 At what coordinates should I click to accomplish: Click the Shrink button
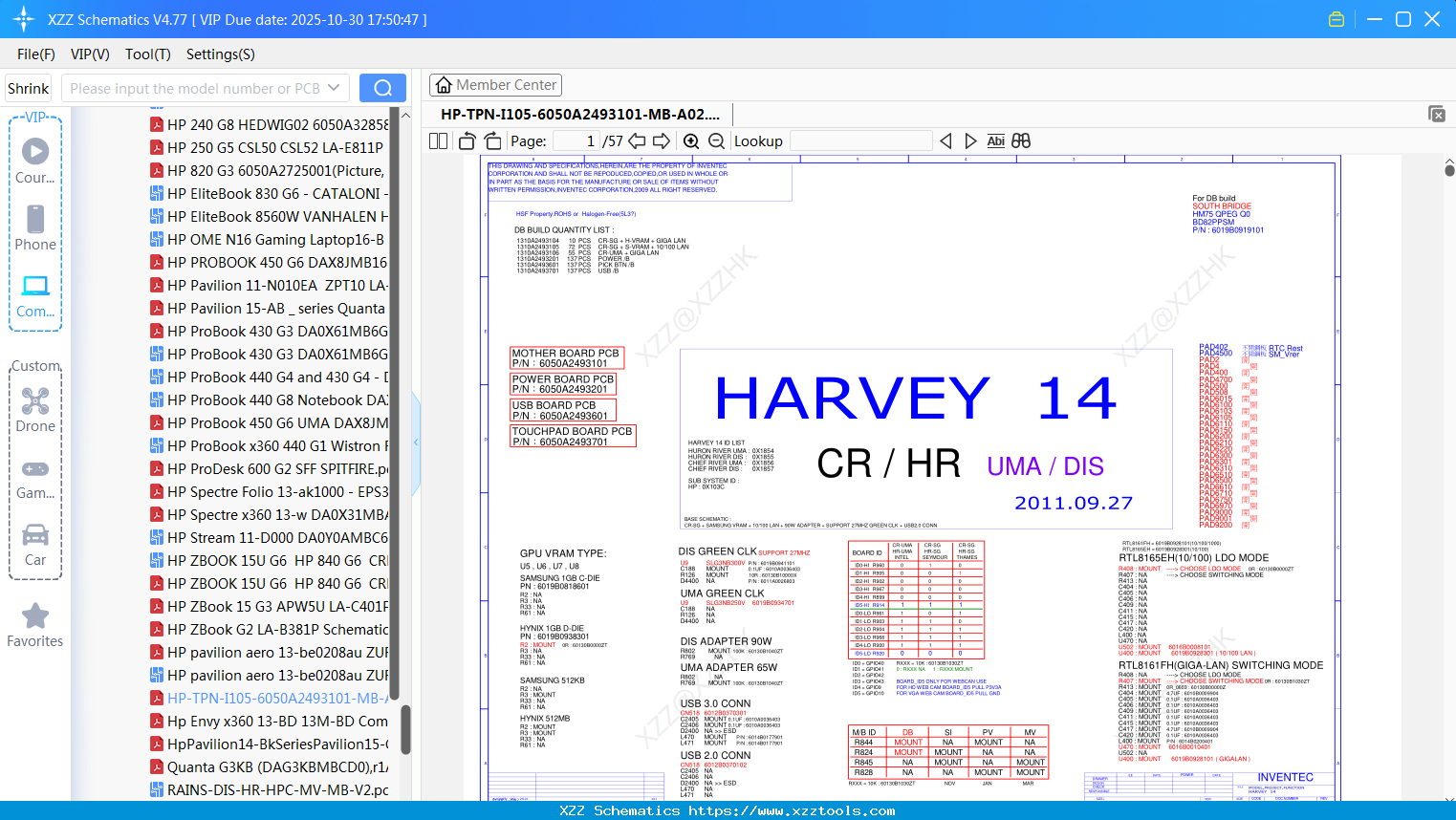click(28, 88)
